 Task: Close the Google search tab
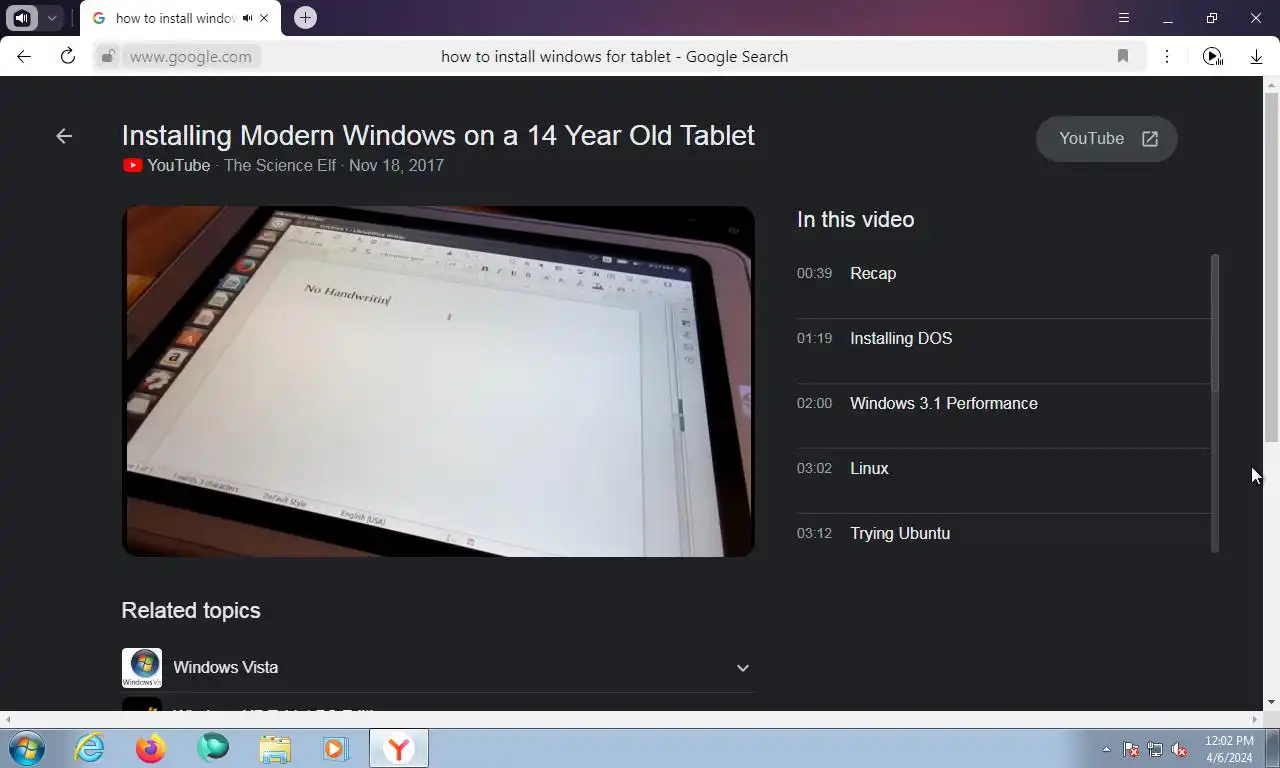[x=264, y=18]
